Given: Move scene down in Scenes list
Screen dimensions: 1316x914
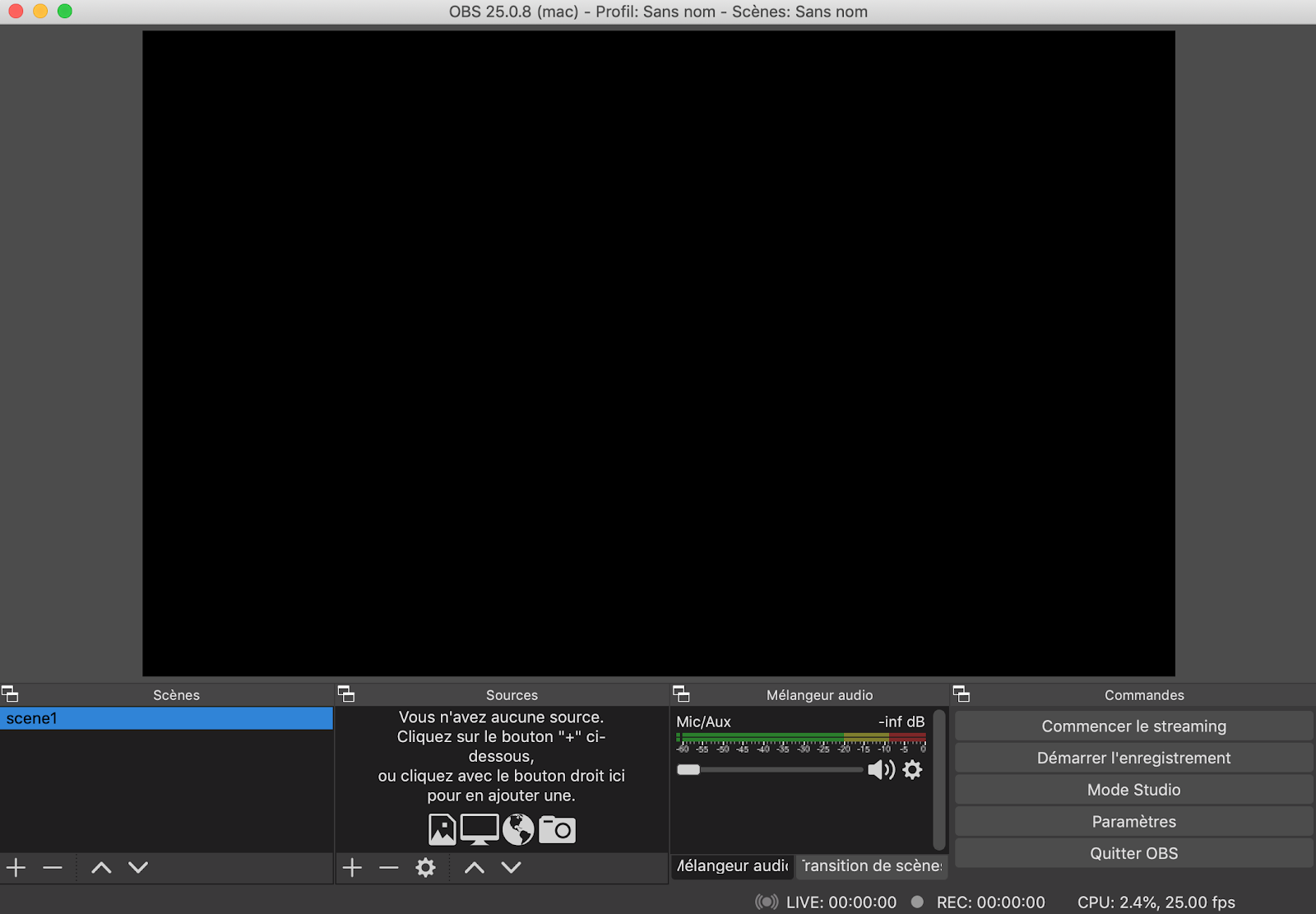Looking at the screenshot, I should pyautogui.click(x=138, y=867).
